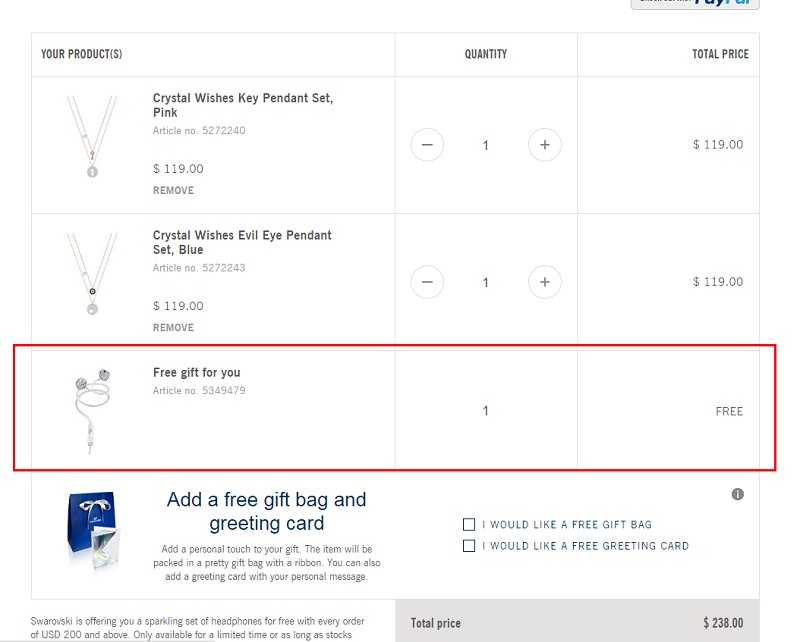Viewport: 800px width, 642px height.
Task: Open Crystal Wishes Key Pendant Set title
Action: click(243, 105)
